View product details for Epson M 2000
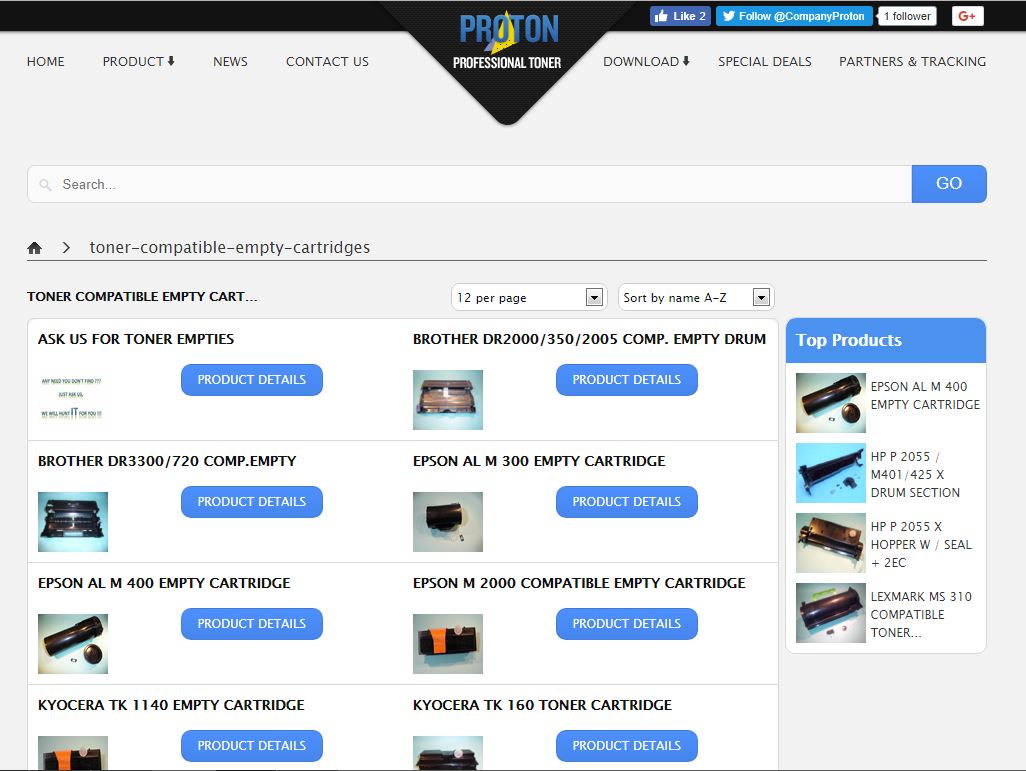 click(627, 623)
